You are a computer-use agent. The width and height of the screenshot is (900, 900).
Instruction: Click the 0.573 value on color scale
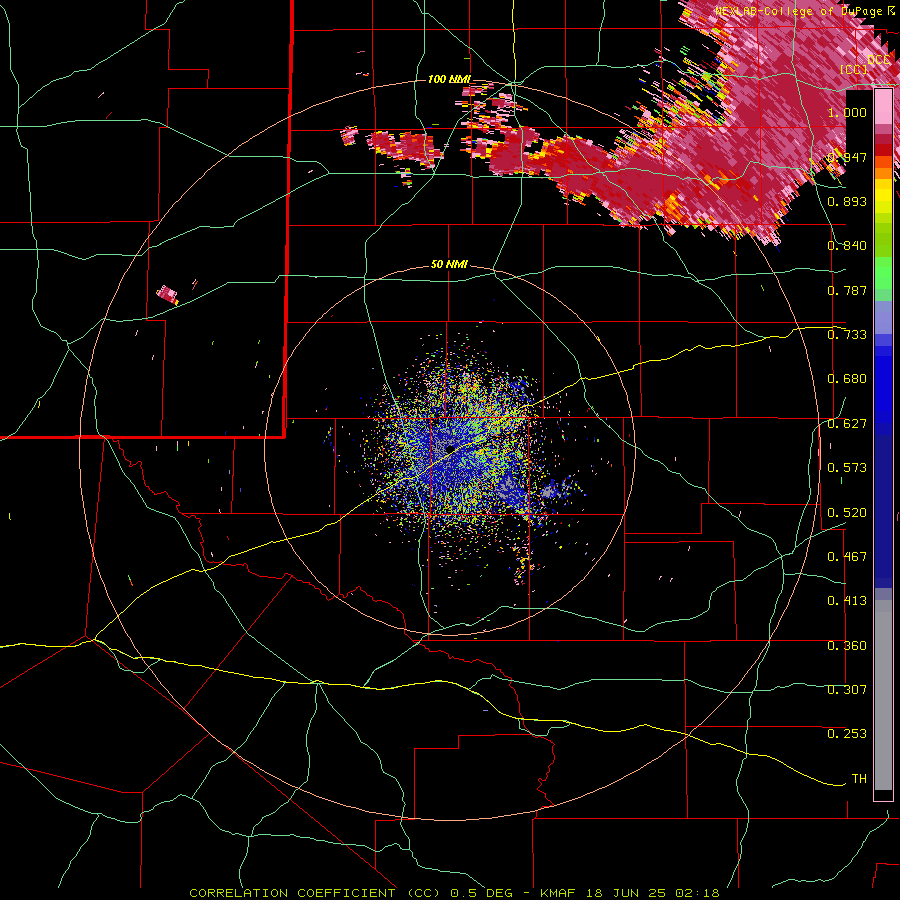[x=847, y=468]
